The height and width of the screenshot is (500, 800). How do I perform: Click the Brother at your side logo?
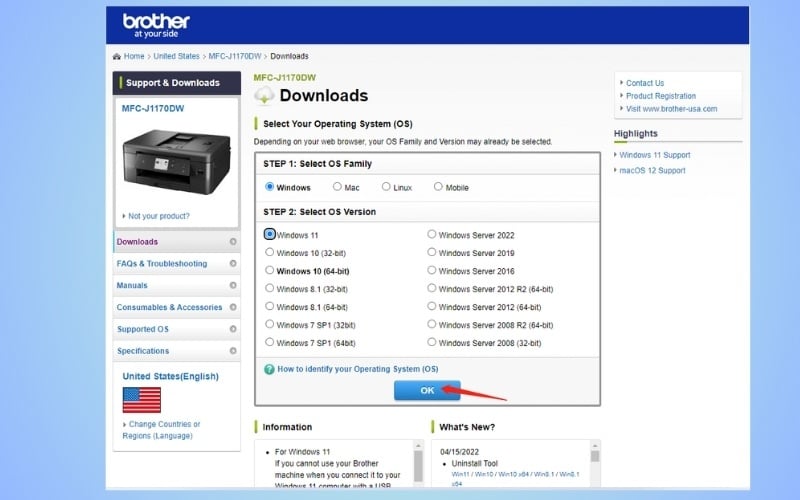pyautogui.click(x=156, y=24)
